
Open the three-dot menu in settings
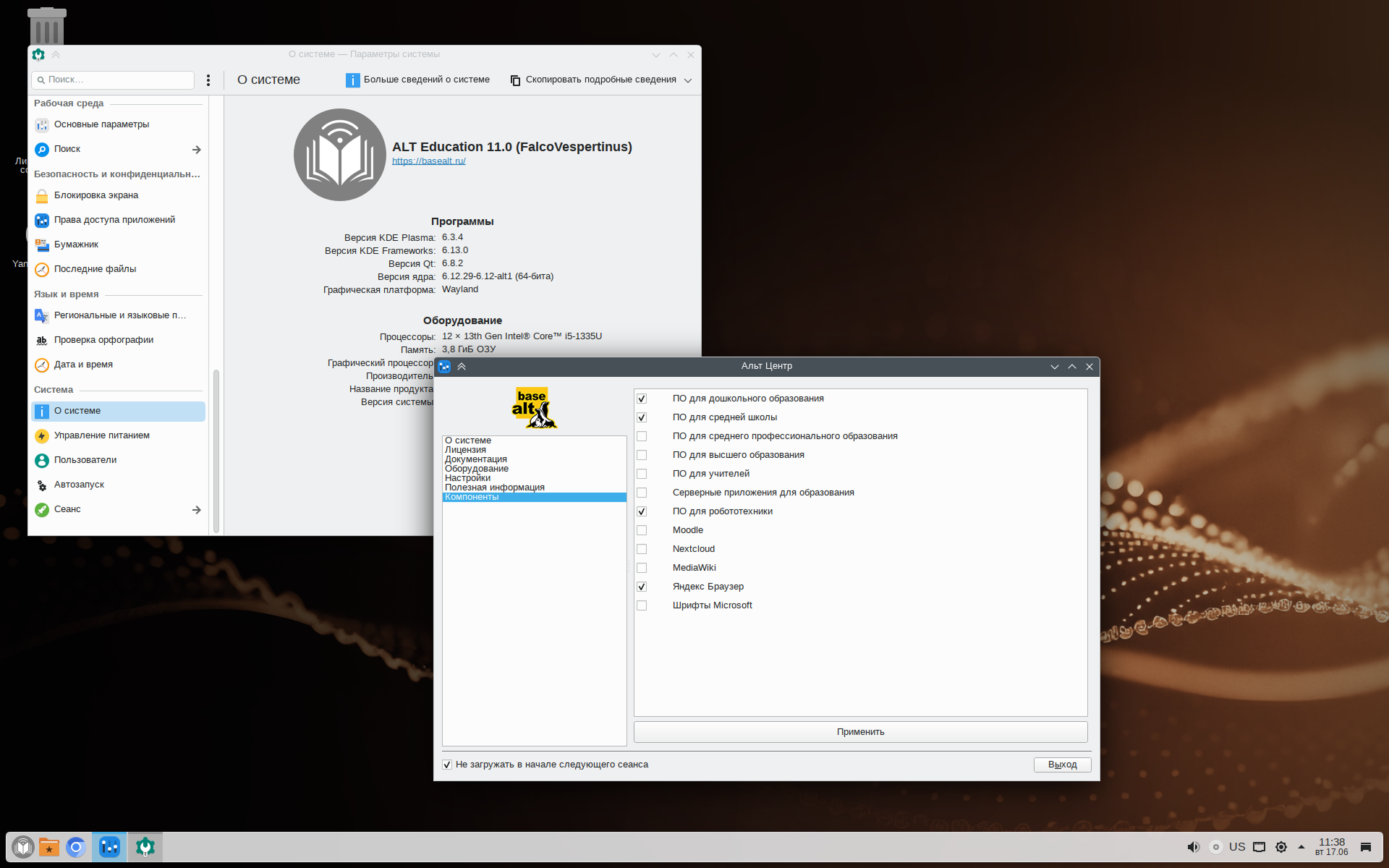click(208, 80)
